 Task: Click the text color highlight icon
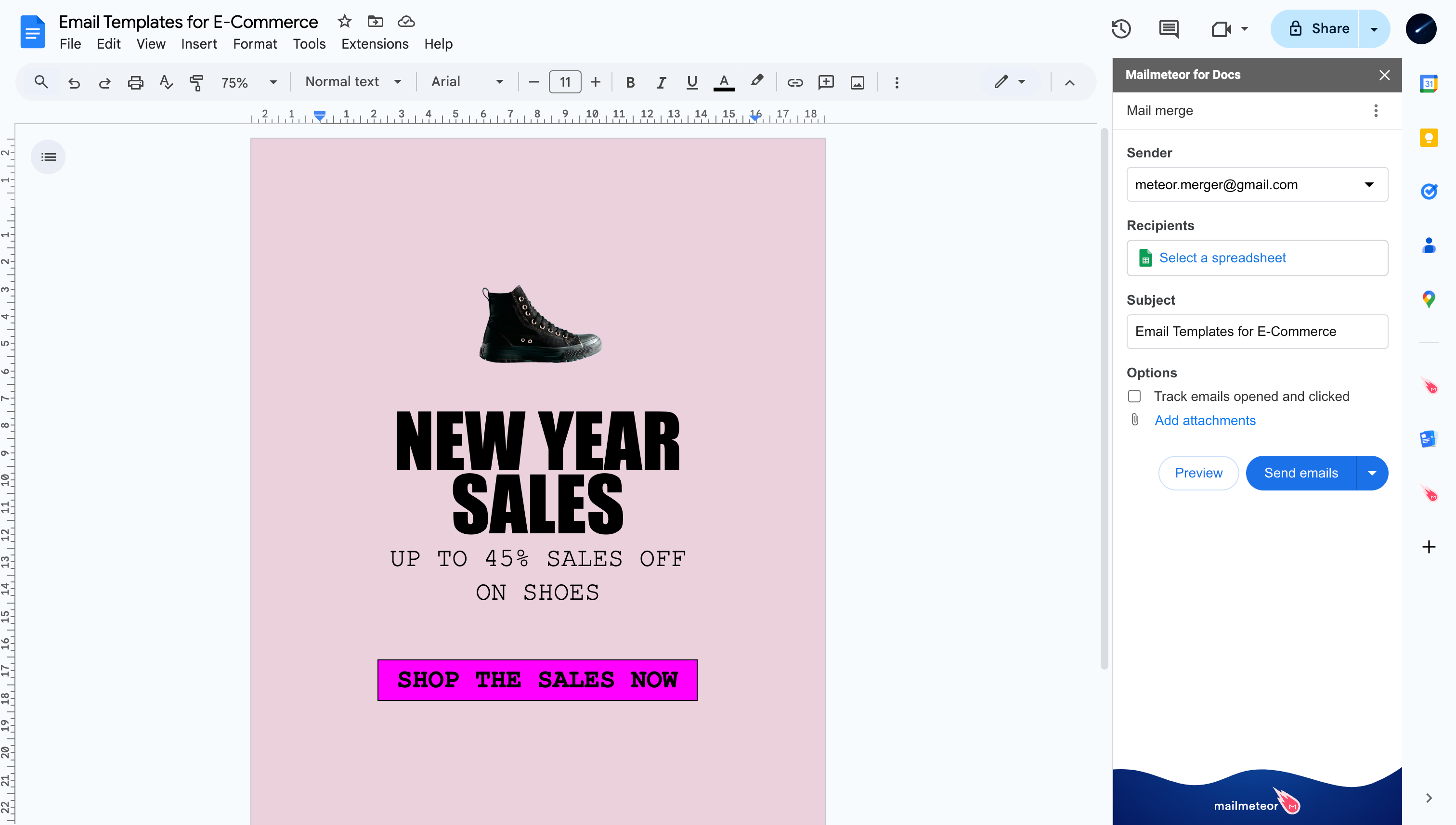click(x=757, y=81)
